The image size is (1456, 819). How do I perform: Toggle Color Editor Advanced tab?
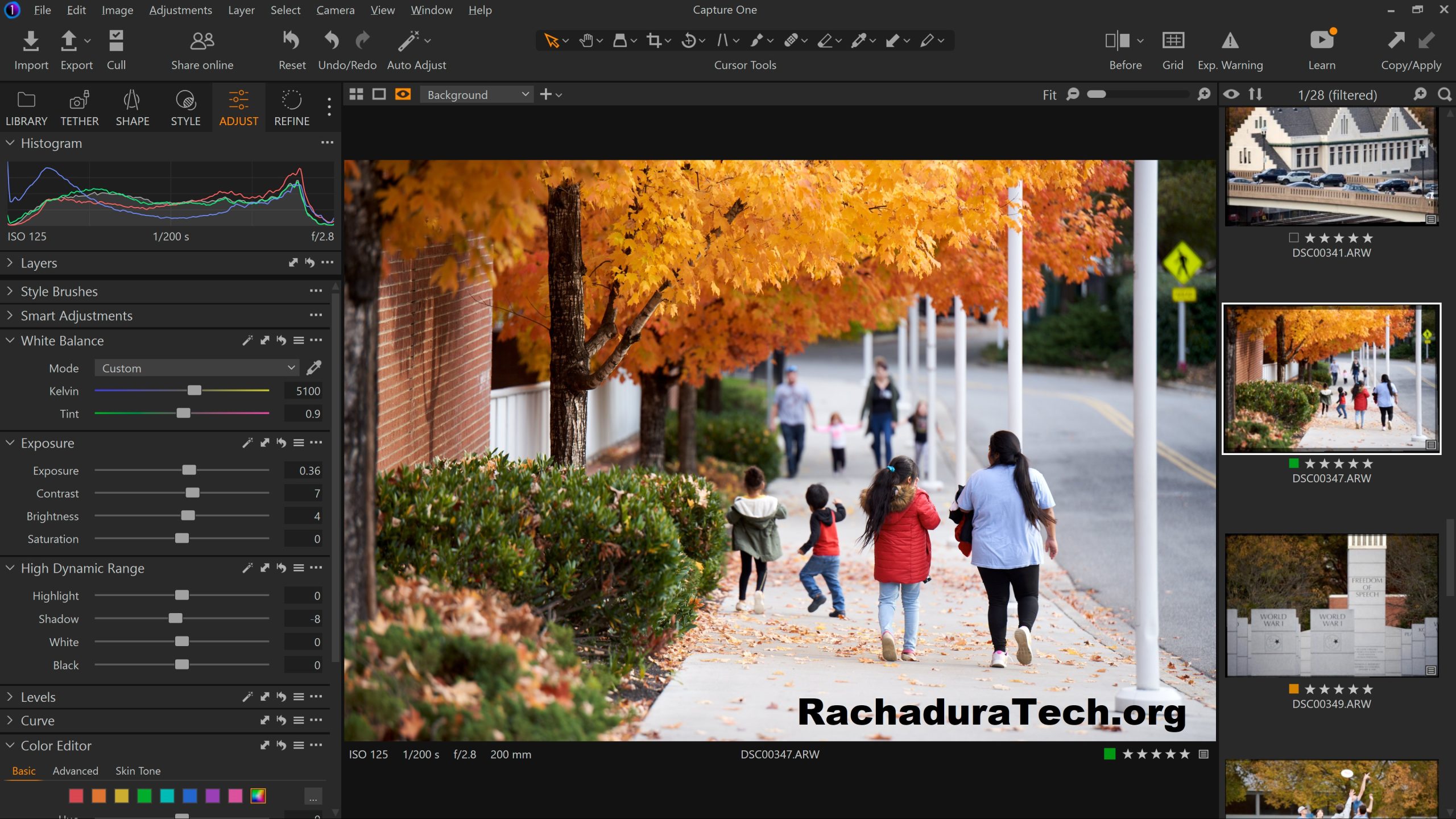[76, 770]
